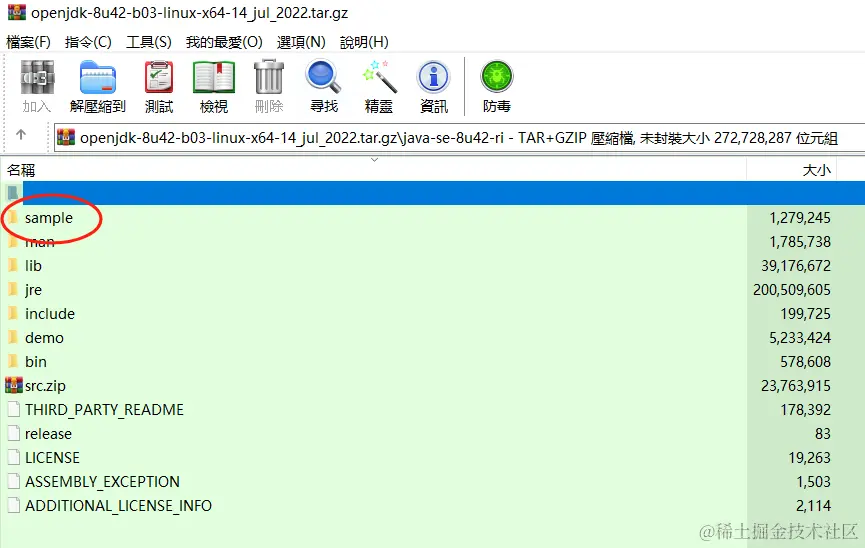Open the Favorites (我的最愛) menu
Viewport: 865px width, 548px height.
pos(224,42)
